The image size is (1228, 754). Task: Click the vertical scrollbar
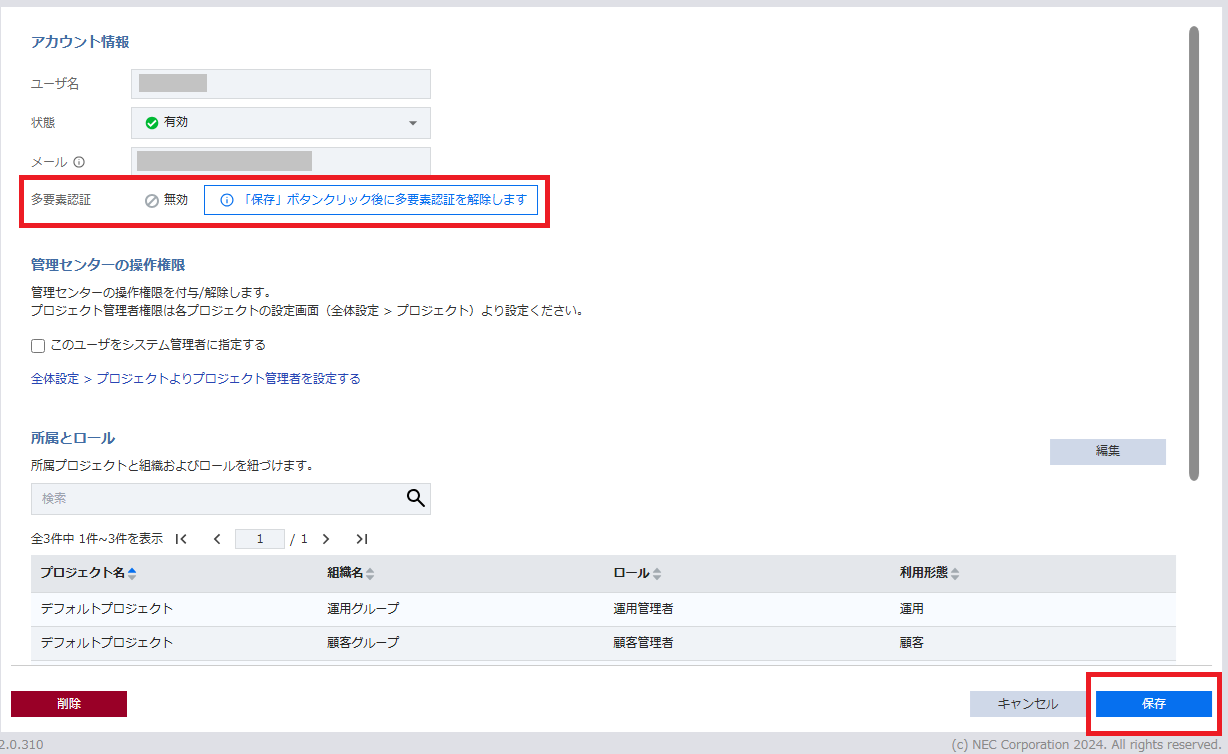point(1193,250)
